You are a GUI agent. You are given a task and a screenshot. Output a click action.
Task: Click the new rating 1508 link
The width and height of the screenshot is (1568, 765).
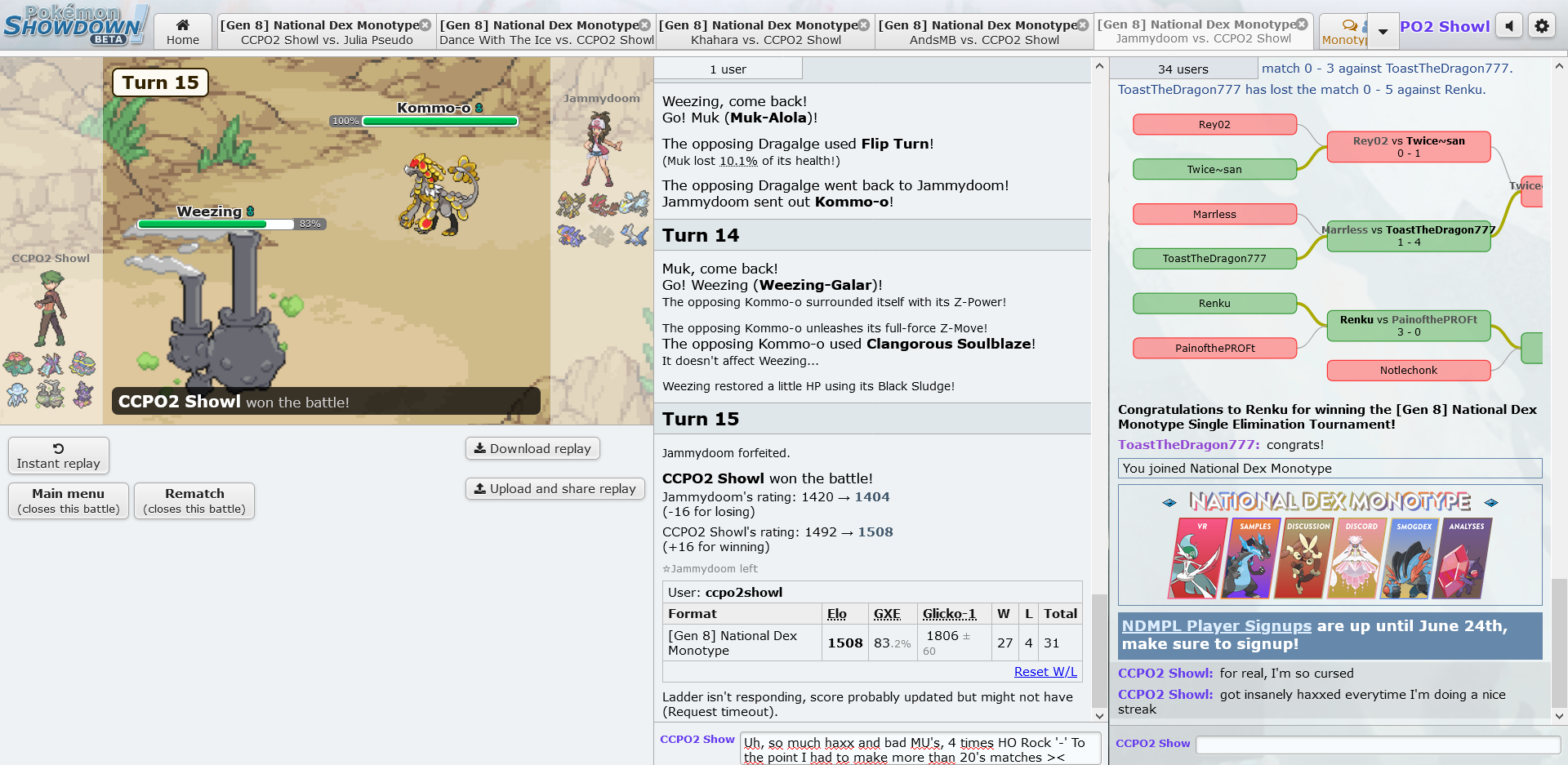(875, 531)
